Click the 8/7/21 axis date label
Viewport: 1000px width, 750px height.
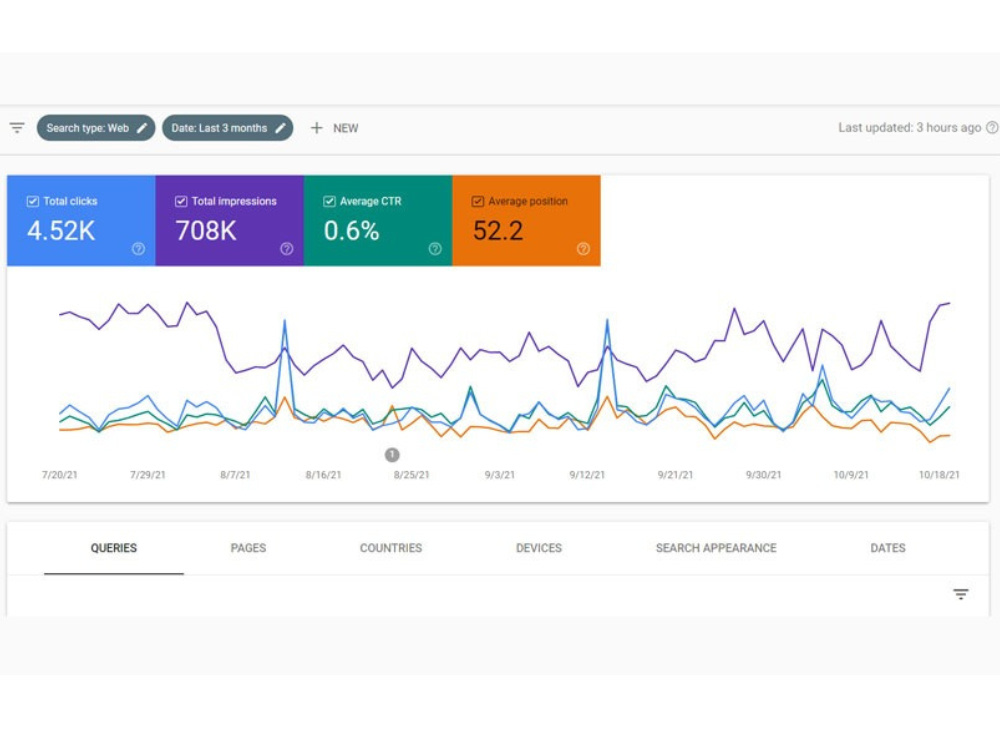click(x=235, y=475)
